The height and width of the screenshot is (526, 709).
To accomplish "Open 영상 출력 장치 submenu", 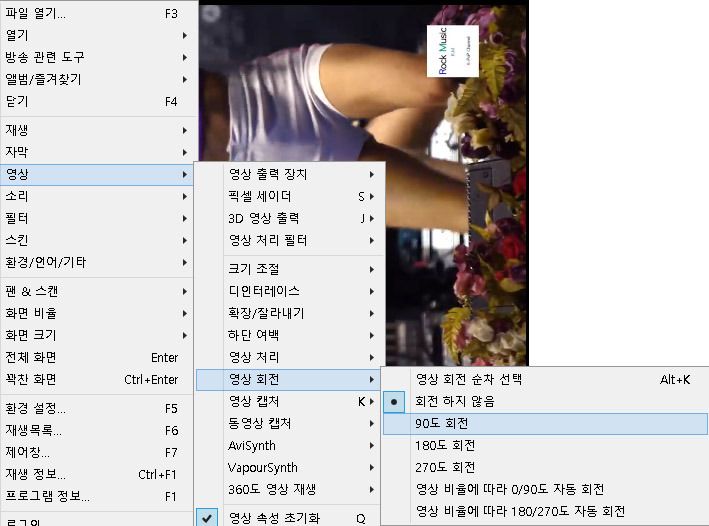I will coord(290,174).
